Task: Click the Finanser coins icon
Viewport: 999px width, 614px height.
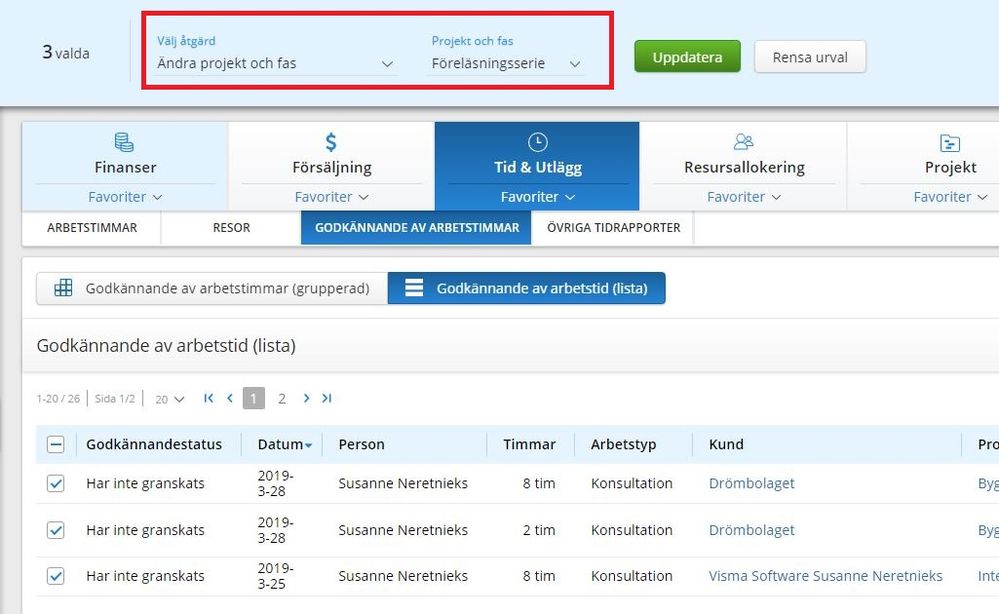Action: [125, 142]
